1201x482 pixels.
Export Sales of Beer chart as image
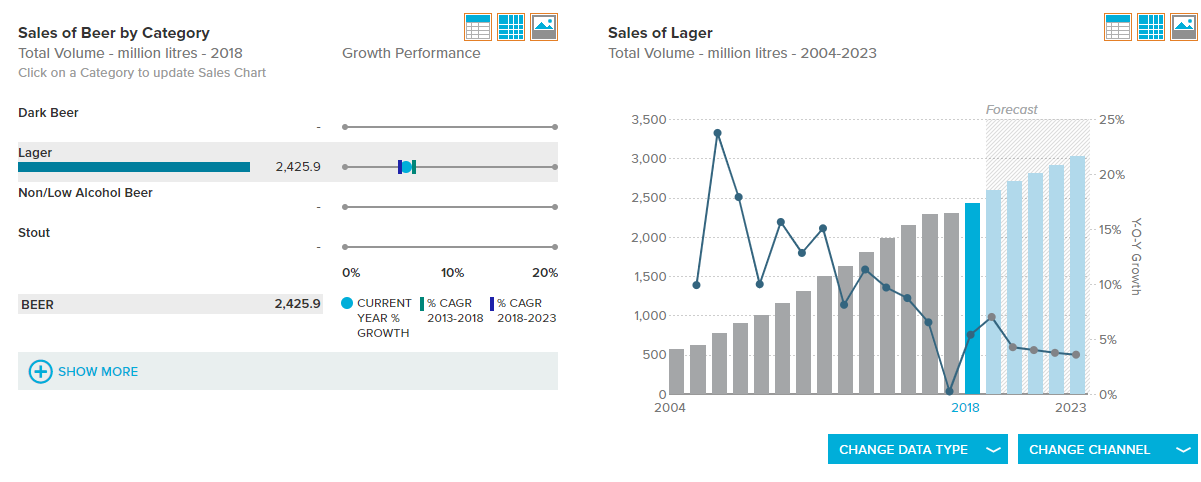click(544, 27)
